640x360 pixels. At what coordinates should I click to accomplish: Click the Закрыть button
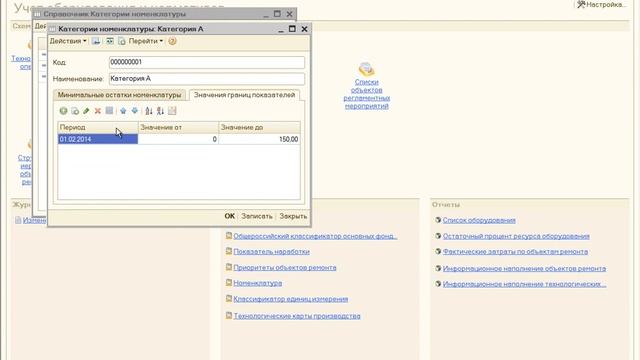tap(293, 216)
